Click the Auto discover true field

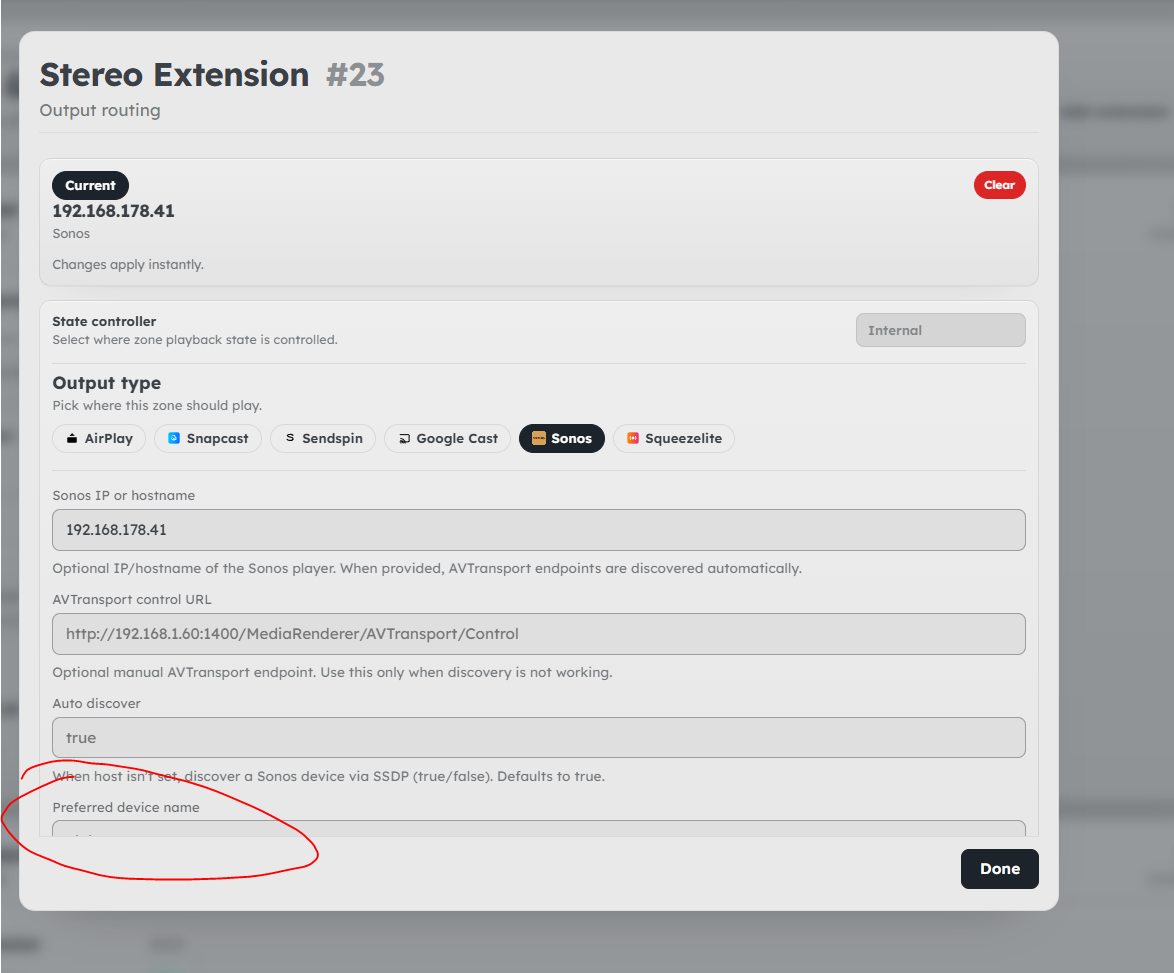(538, 738)
